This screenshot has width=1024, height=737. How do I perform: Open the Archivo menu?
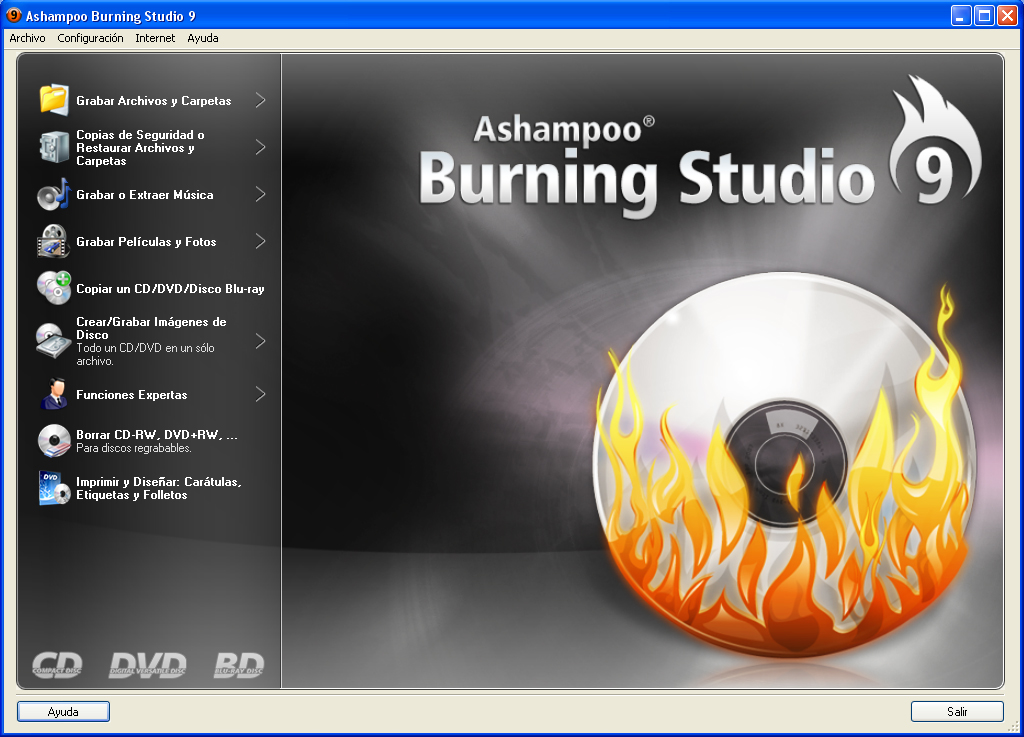[27, 38]
